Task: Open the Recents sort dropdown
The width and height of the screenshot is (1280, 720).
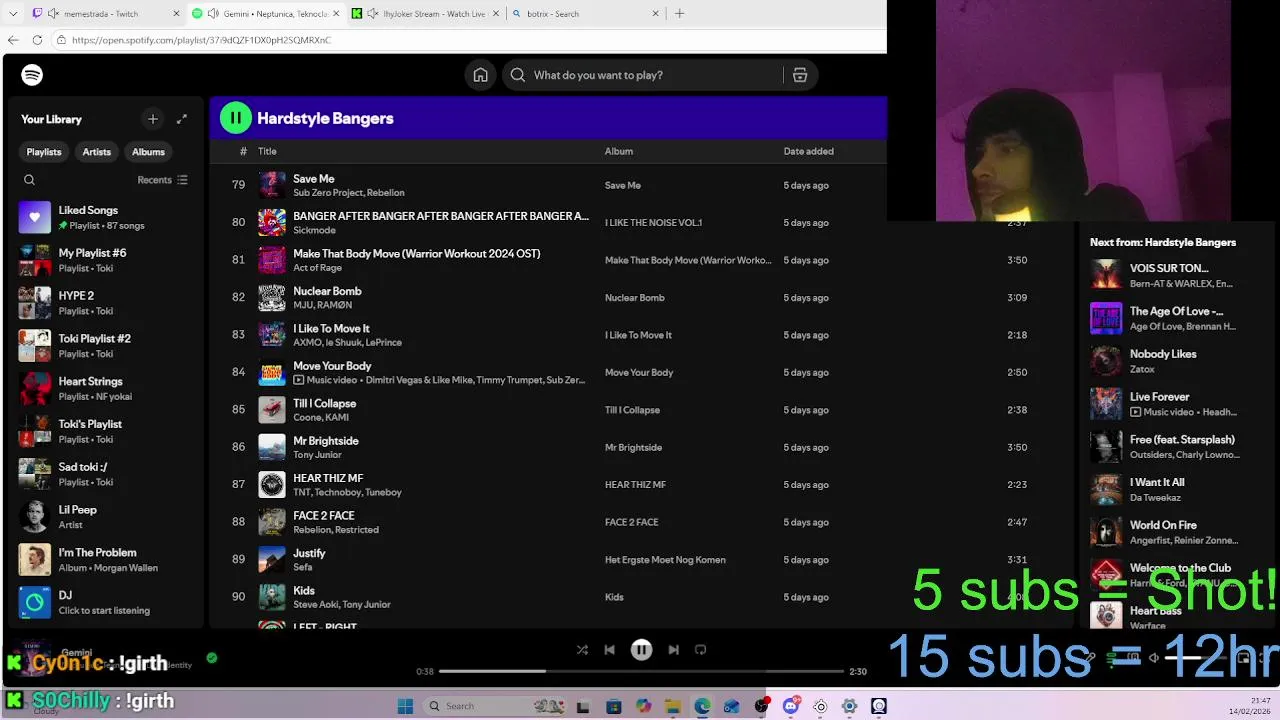Action: tap(162, 180)
